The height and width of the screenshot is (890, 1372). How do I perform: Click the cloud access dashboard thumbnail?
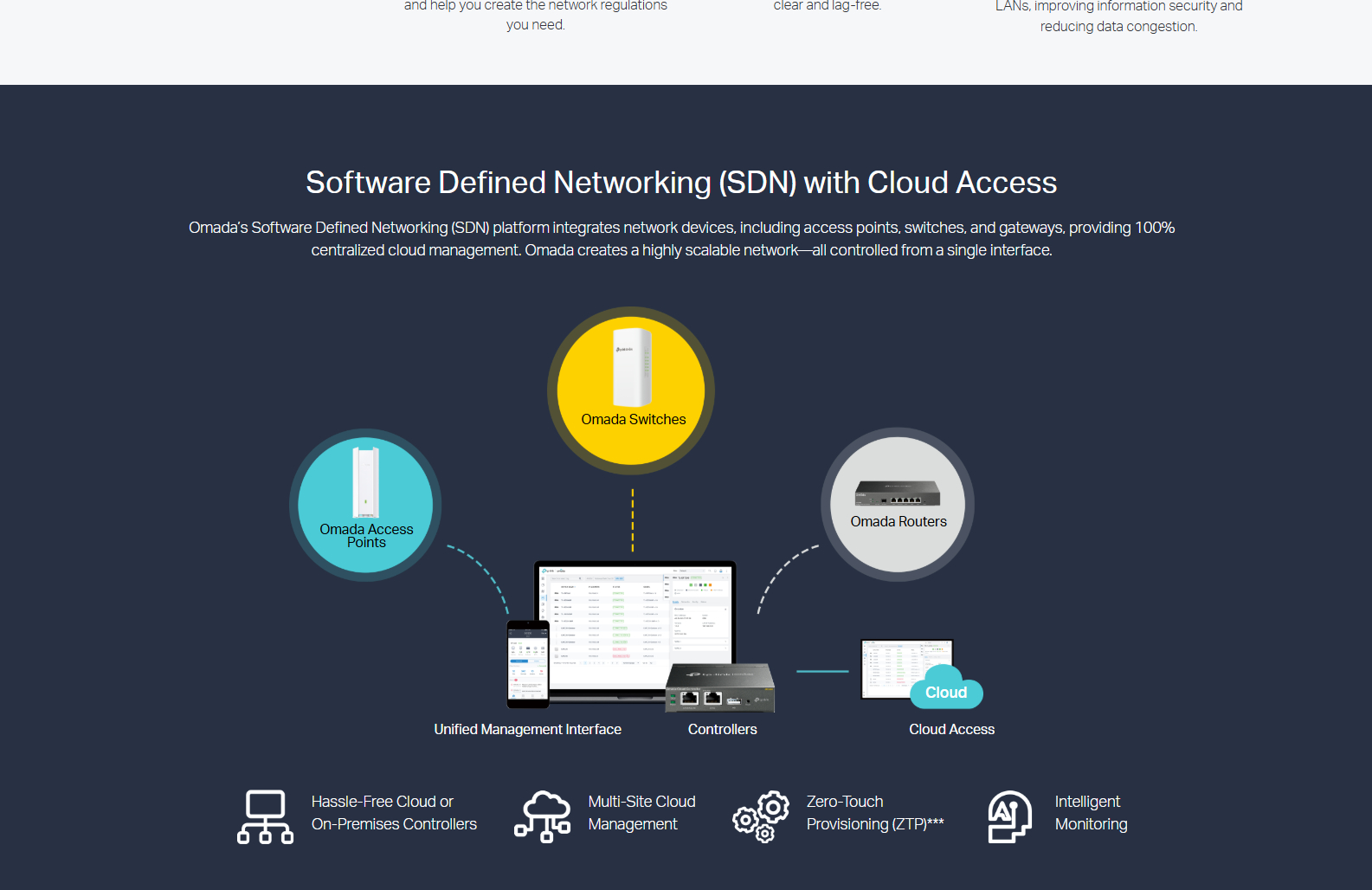(906, 669)
